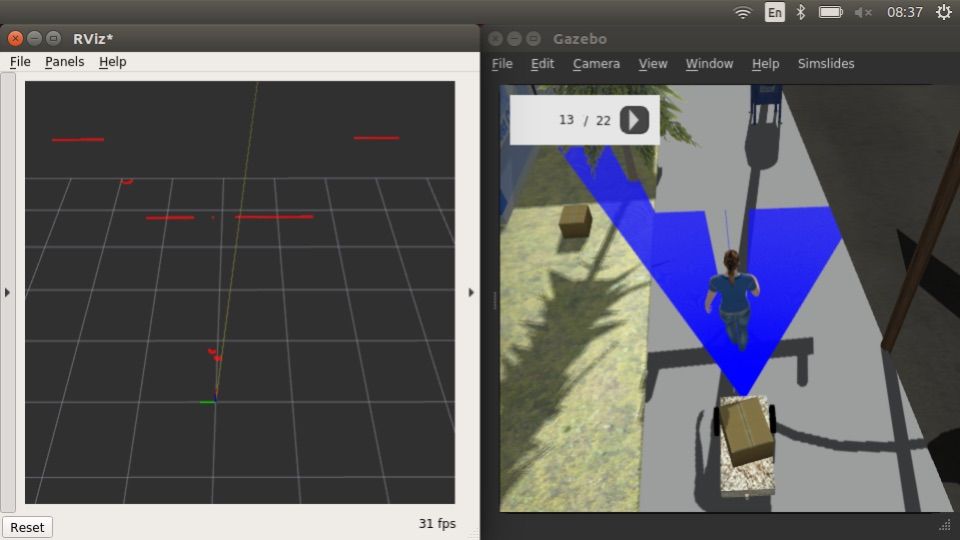Click the 31 fps readout in RViz
This screenshot has width=960, height=540.
pos(437,523)
